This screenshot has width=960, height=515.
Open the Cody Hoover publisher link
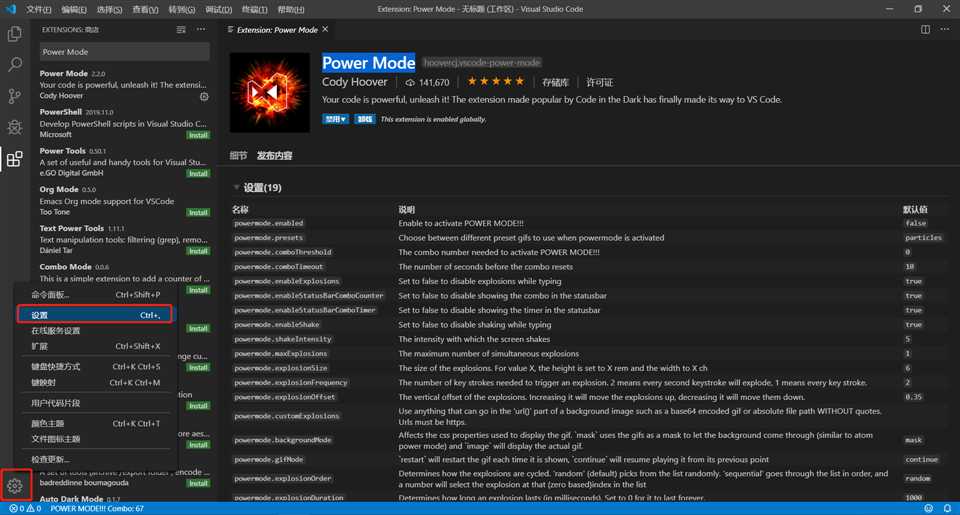[x=354, y=82]
